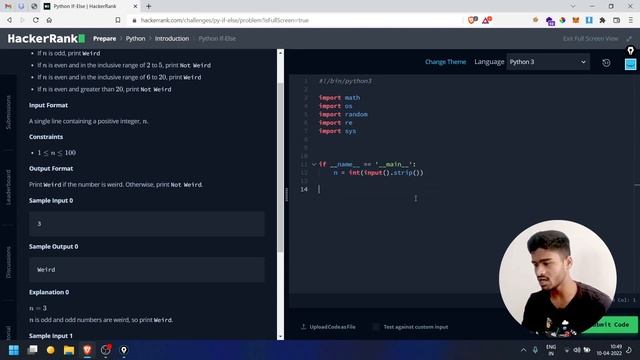The width and height of the screenshot is (640, 360).
Task: Click the scrollbar up arrow
Action: pos(280,53)
